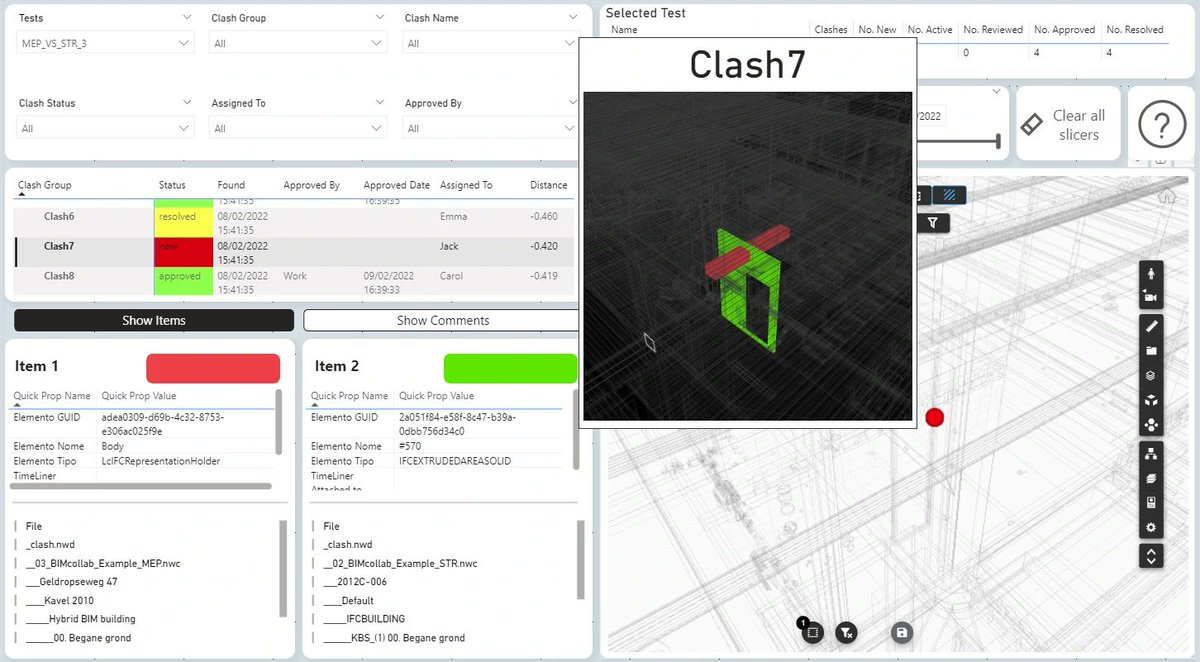Screen dimensions: 1200x662
Task: Sort by the Approved Date column header
Action: [x=396, y=185]
